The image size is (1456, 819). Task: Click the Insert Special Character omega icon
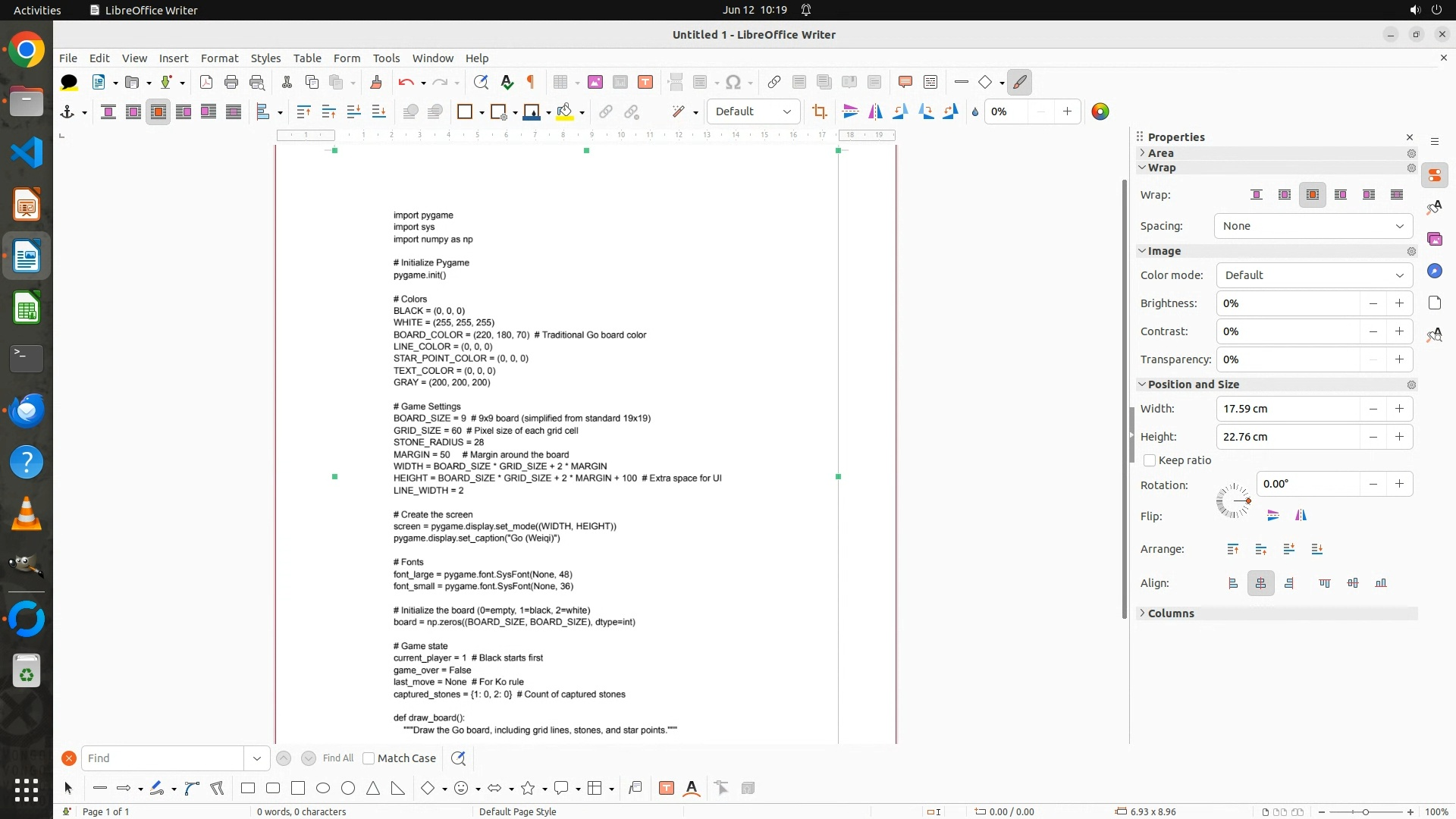point(733,82)
